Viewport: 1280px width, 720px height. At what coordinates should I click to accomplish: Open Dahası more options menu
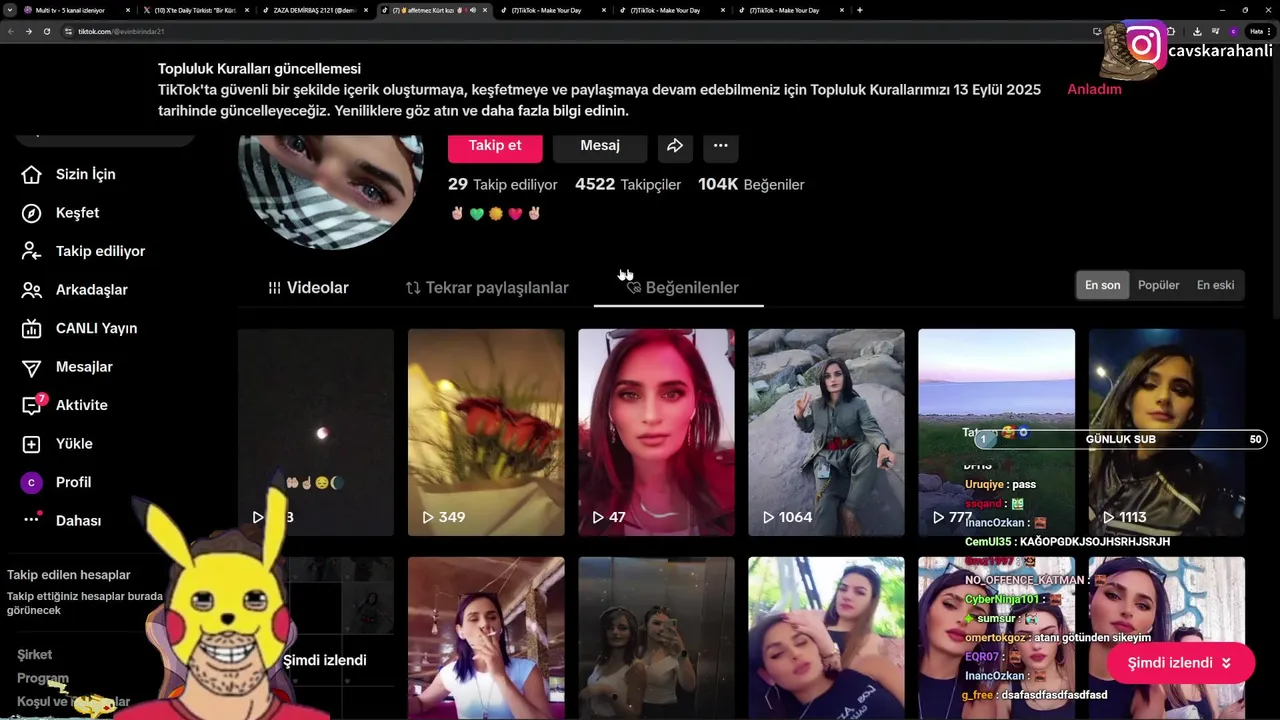pyautogui.click(x=61, y=521)
